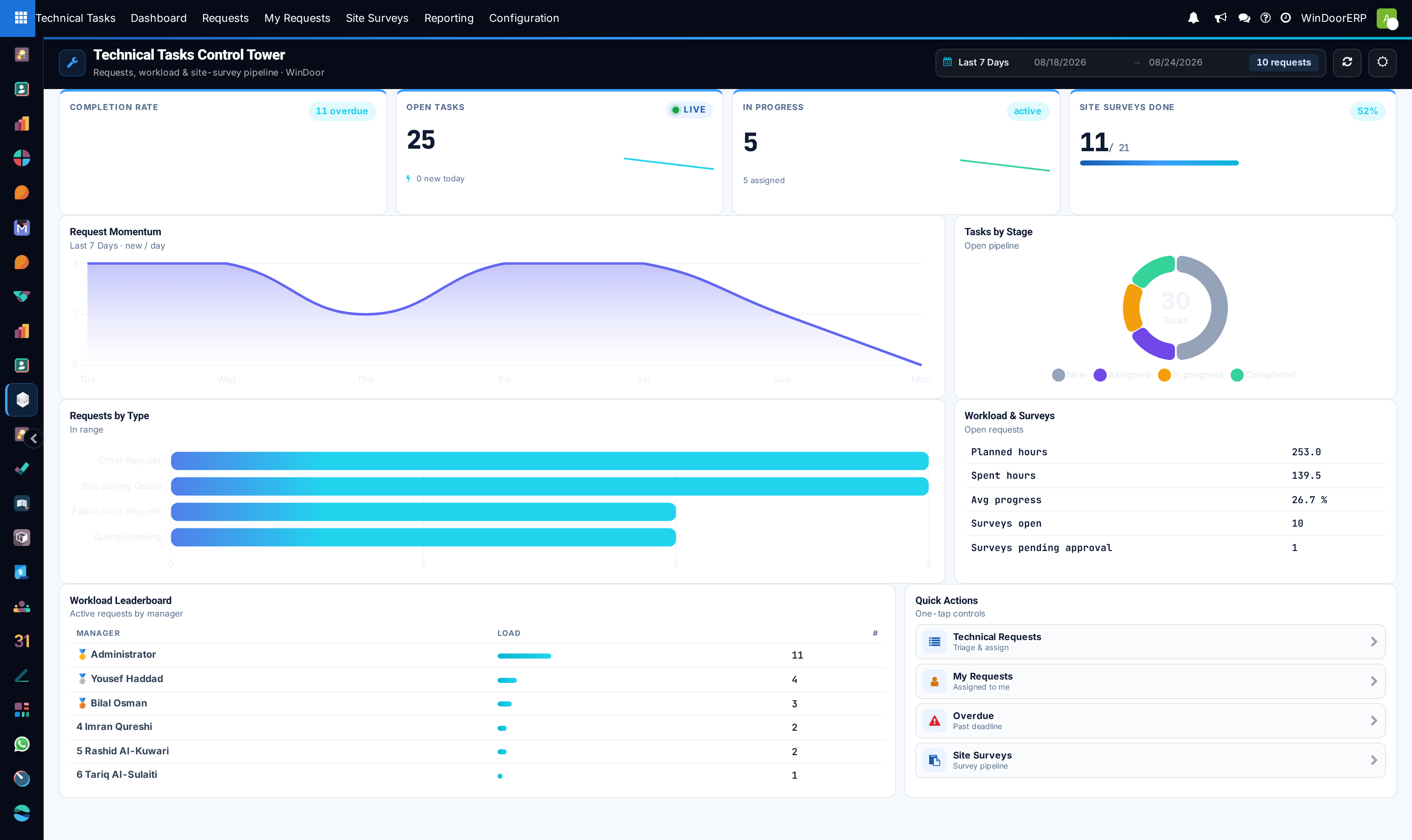Toggle the In progress legend series
The height and width of the screenshot is (840, 1412).
click(x=1190, y=375)
